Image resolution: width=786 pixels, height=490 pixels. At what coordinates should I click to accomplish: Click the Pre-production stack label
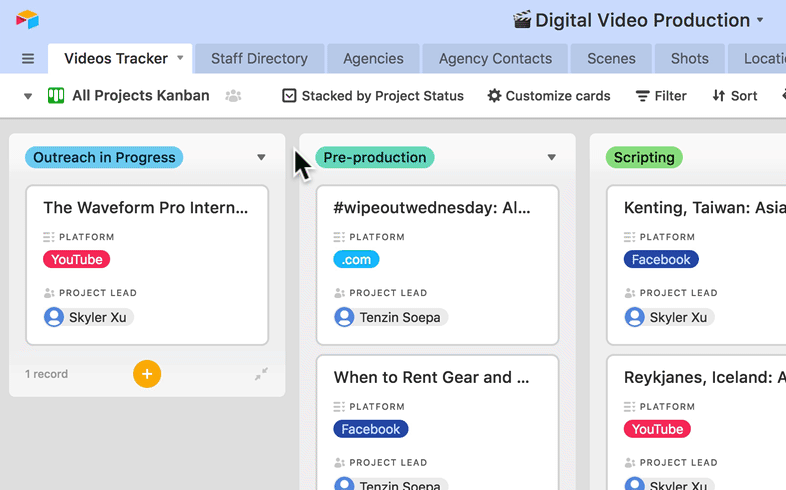(374, 157)
